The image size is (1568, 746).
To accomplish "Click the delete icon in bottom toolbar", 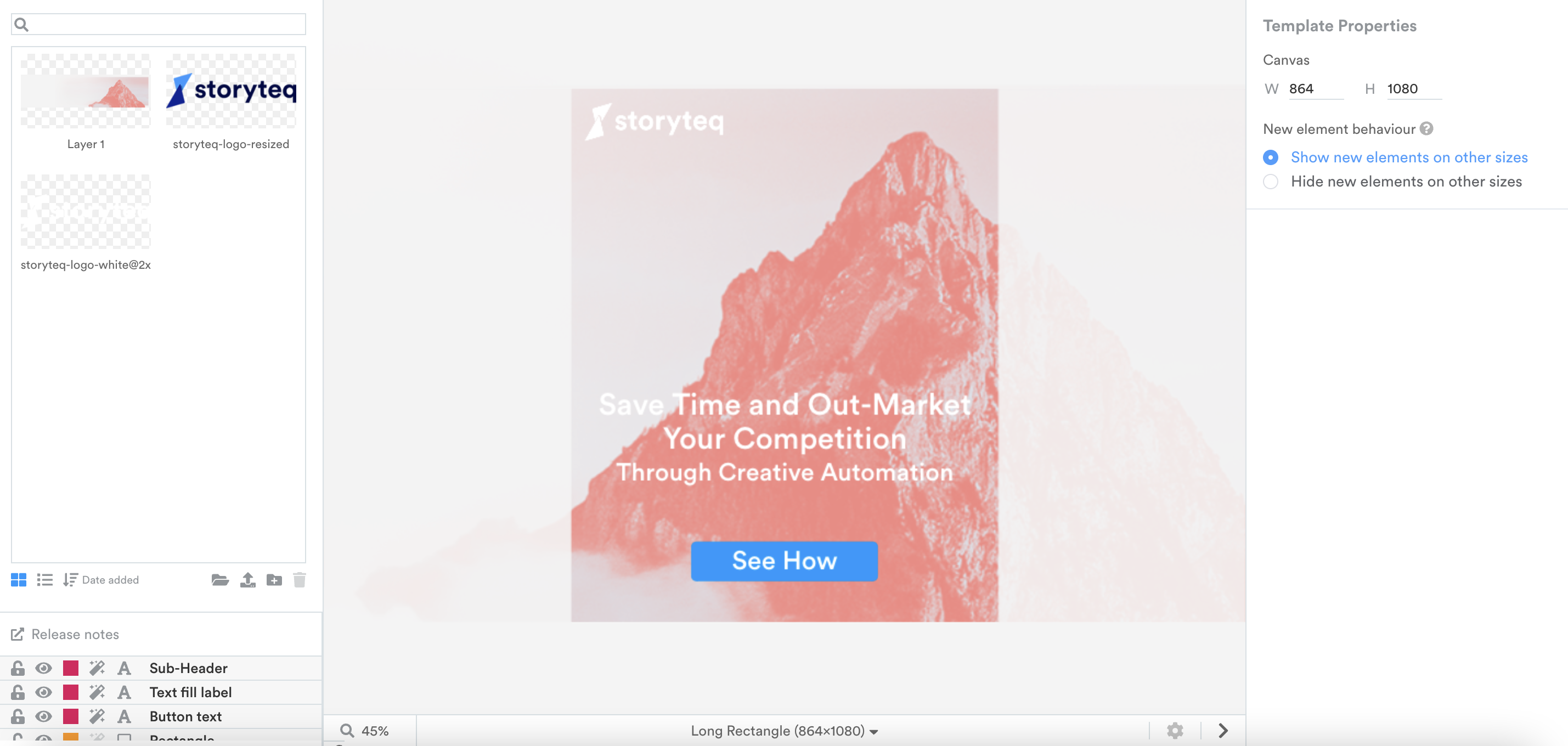I will (x=300, y=580).
